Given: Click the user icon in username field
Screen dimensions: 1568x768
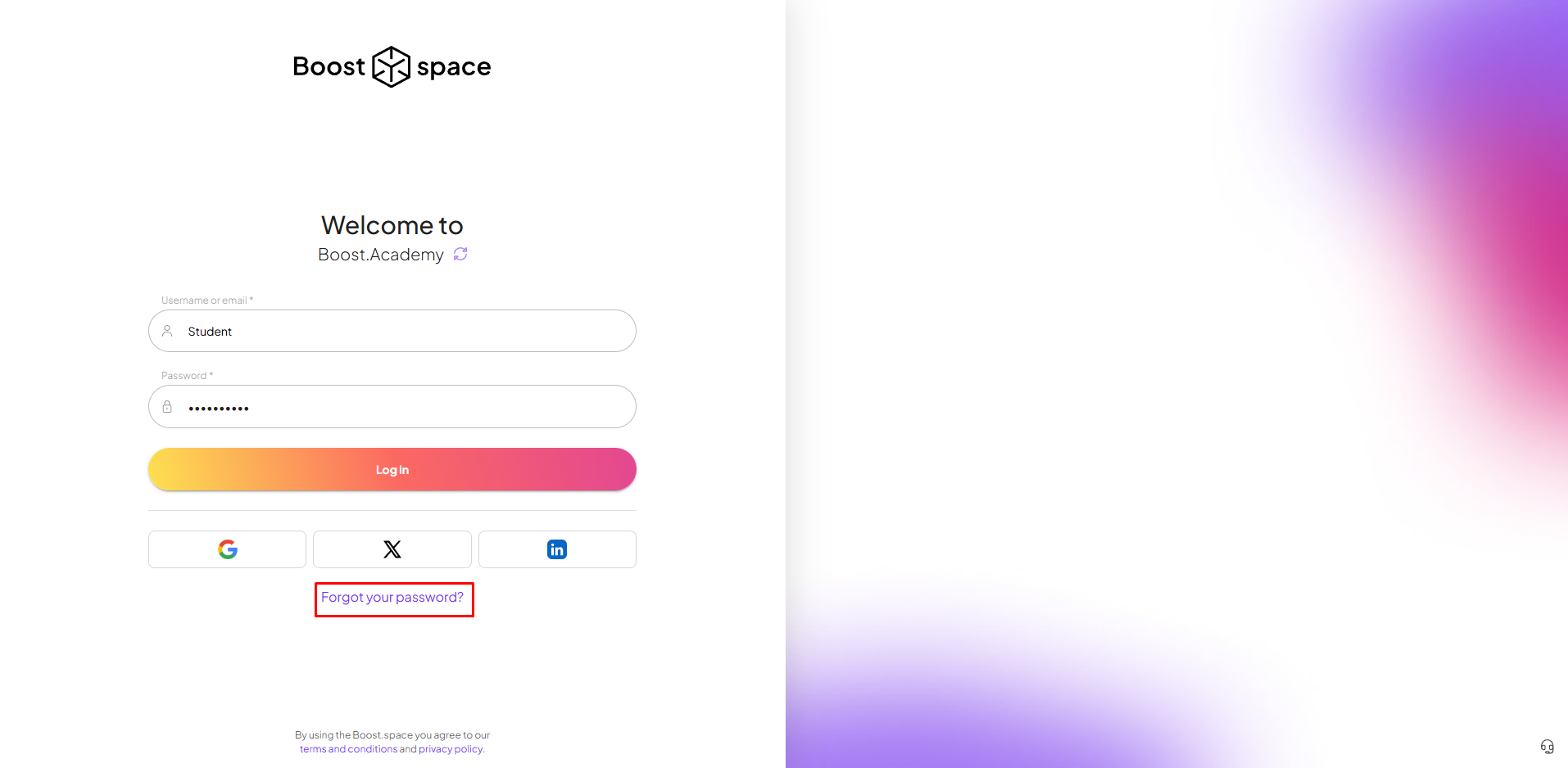Looking at the screenshot, I should [167, 331].
